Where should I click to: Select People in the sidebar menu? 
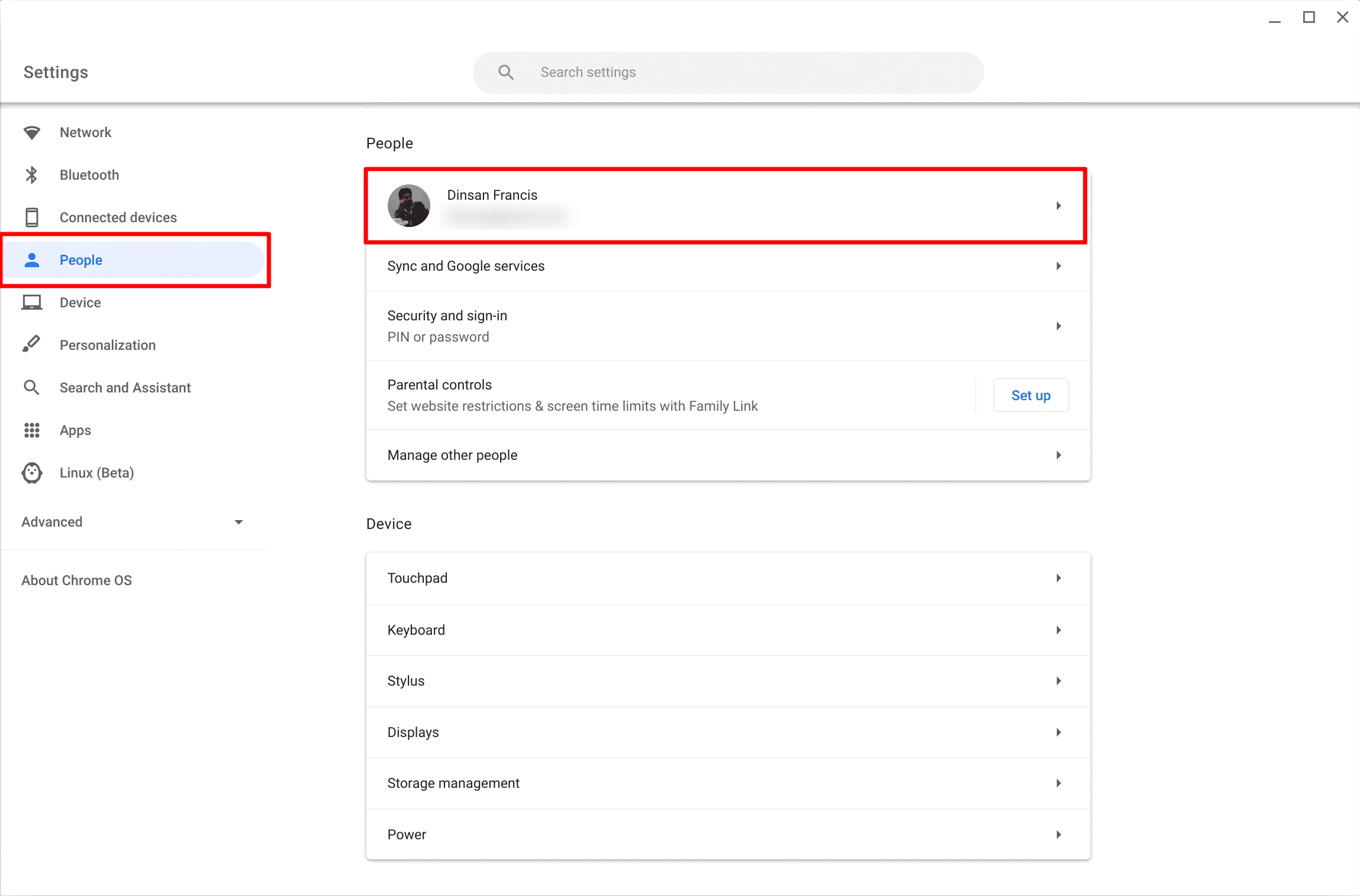(81, 260)
